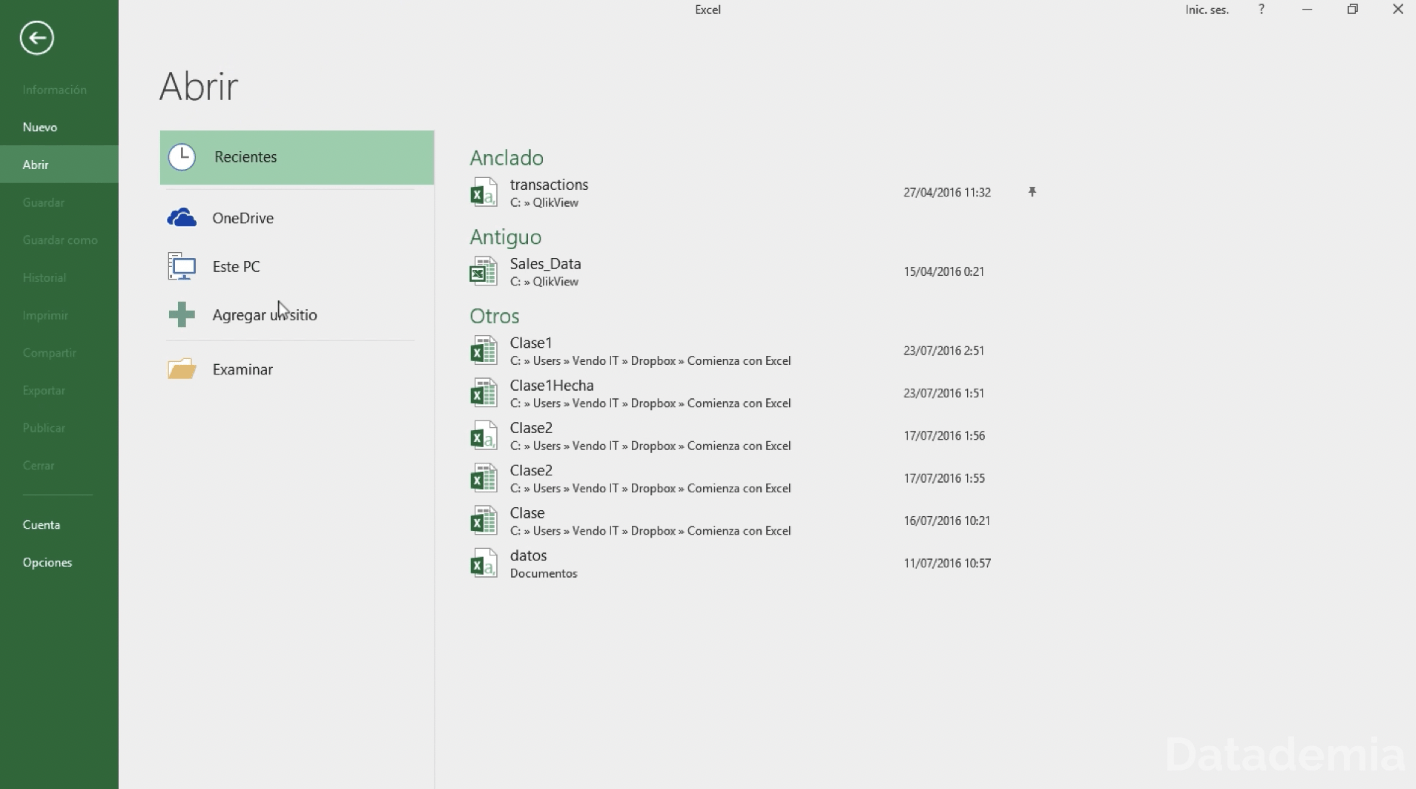The width and height of the screenshot is (1416, 789).
Task: Click the green plus icon for Agregar un sitio
Action: (181, 314)
